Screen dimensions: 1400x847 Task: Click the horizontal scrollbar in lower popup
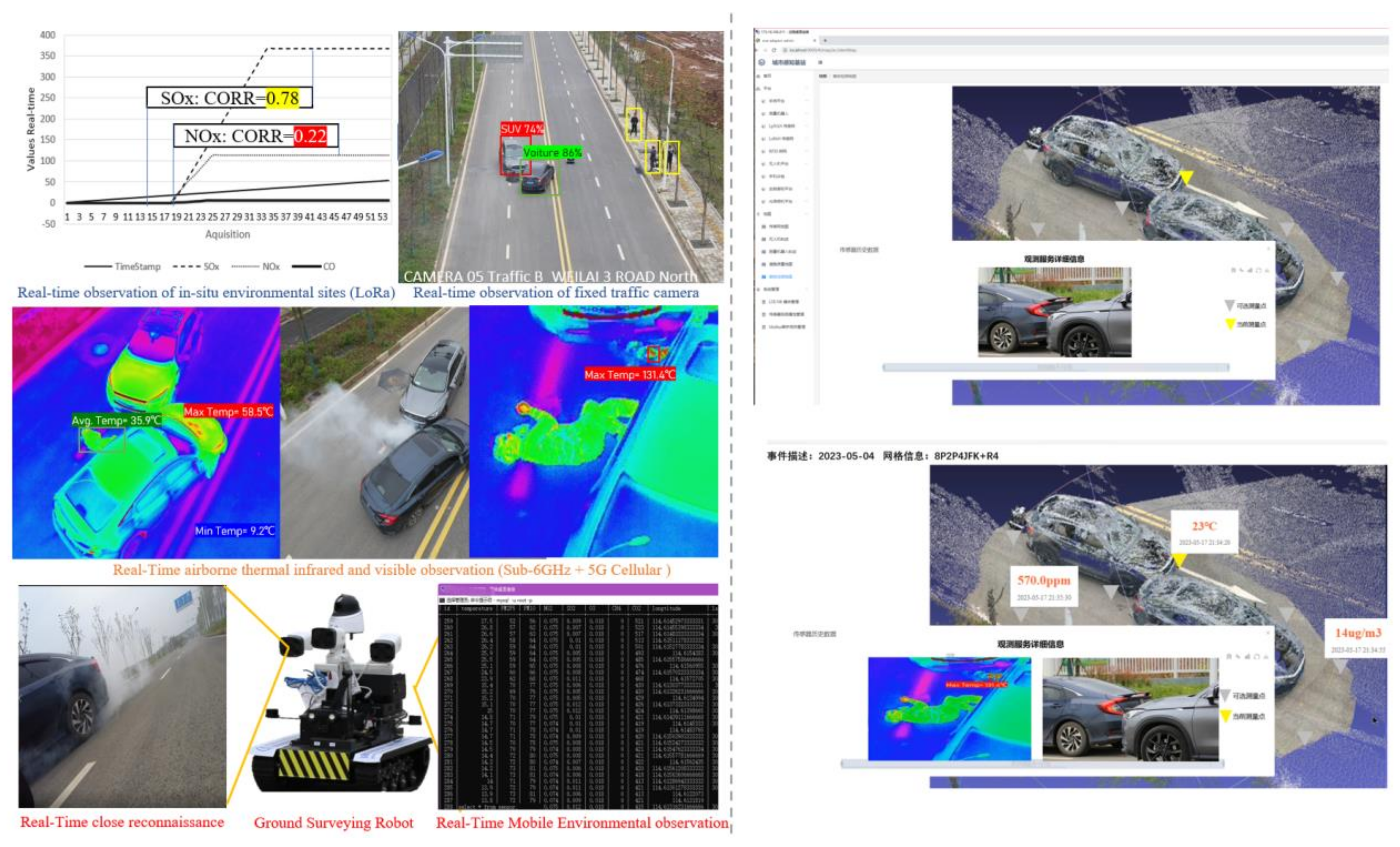(1032, 765)
